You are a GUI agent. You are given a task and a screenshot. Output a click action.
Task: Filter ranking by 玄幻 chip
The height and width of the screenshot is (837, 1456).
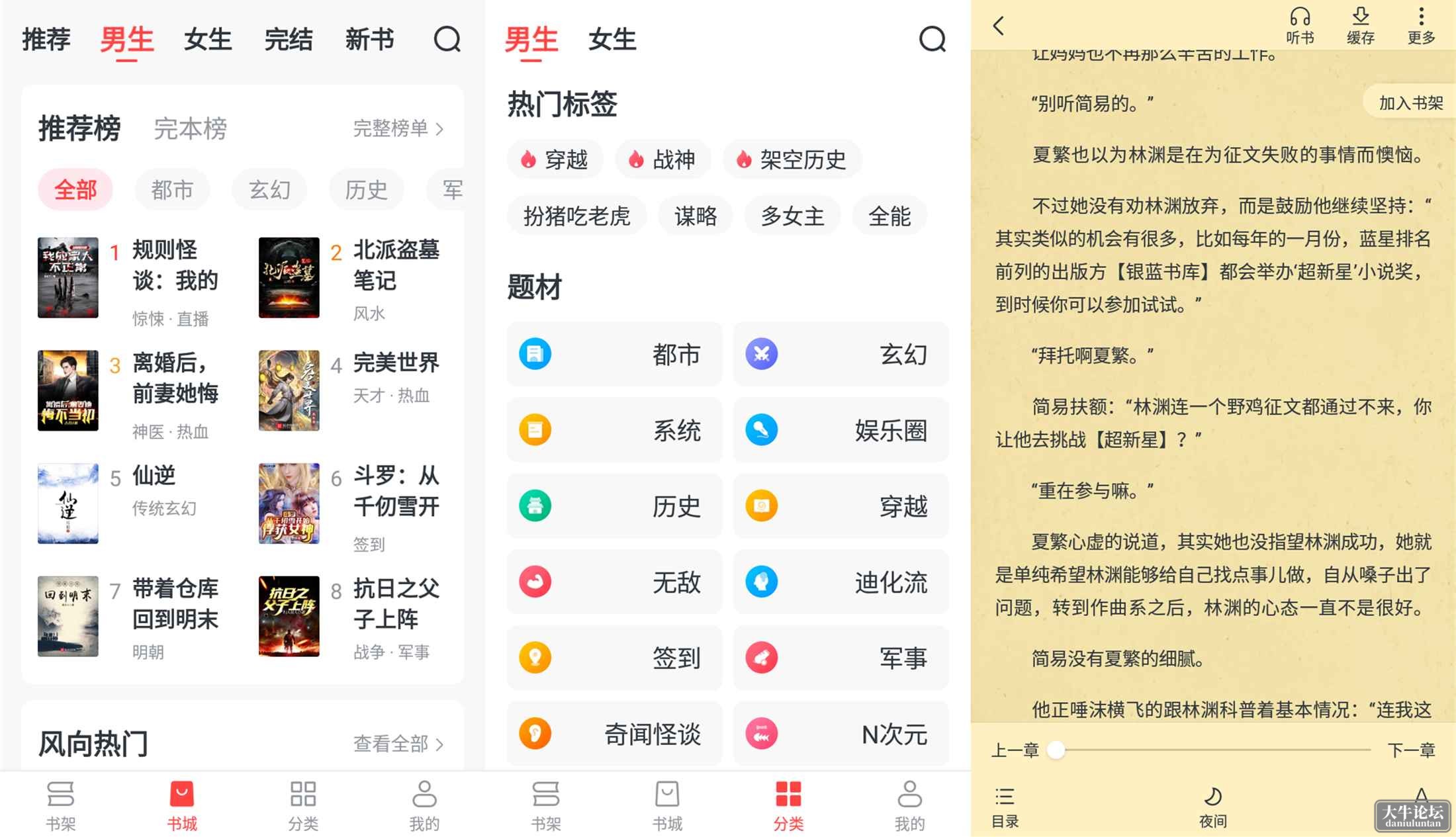coord(269,190)
